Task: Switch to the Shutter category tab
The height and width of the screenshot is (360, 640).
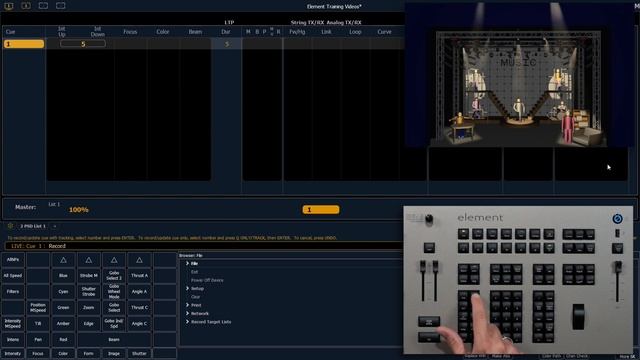Action: coord(139,353)
